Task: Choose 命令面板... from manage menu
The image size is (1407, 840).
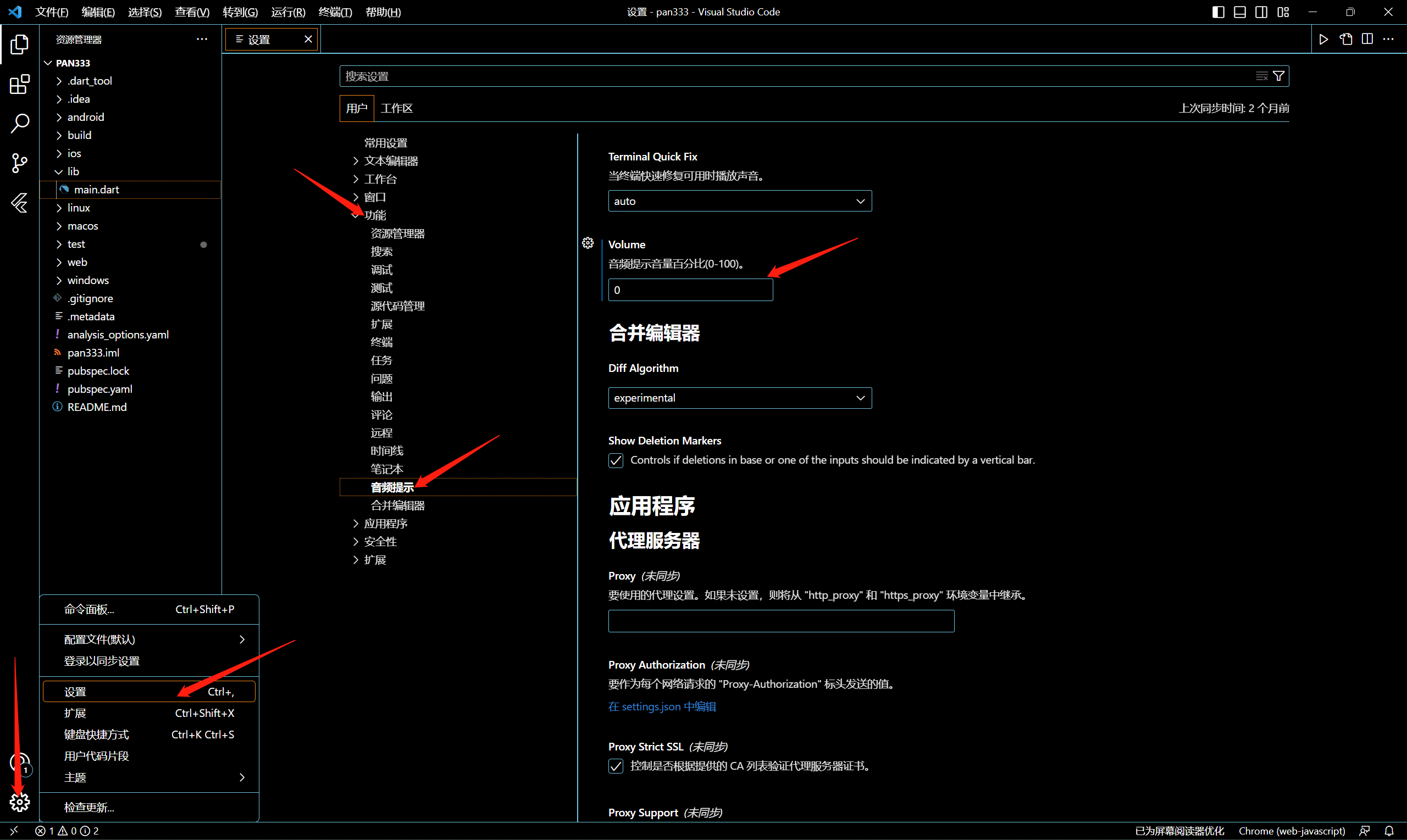Action: [149, 609]
